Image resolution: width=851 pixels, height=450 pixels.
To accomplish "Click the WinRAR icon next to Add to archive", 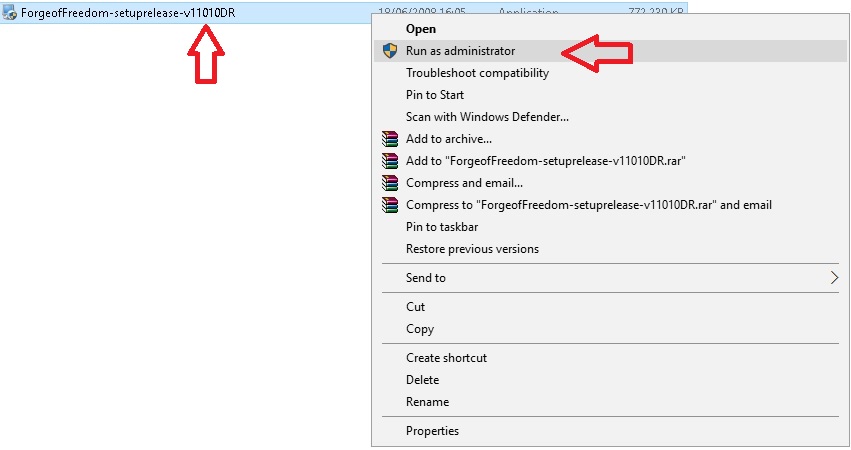I will pos(390,139).
